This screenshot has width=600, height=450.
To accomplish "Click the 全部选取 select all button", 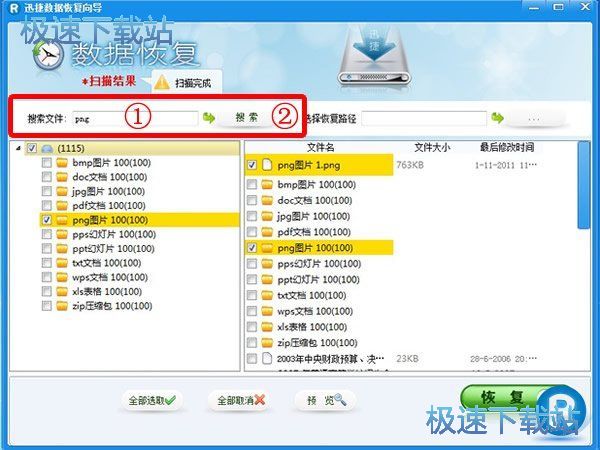I will [152, 400].
